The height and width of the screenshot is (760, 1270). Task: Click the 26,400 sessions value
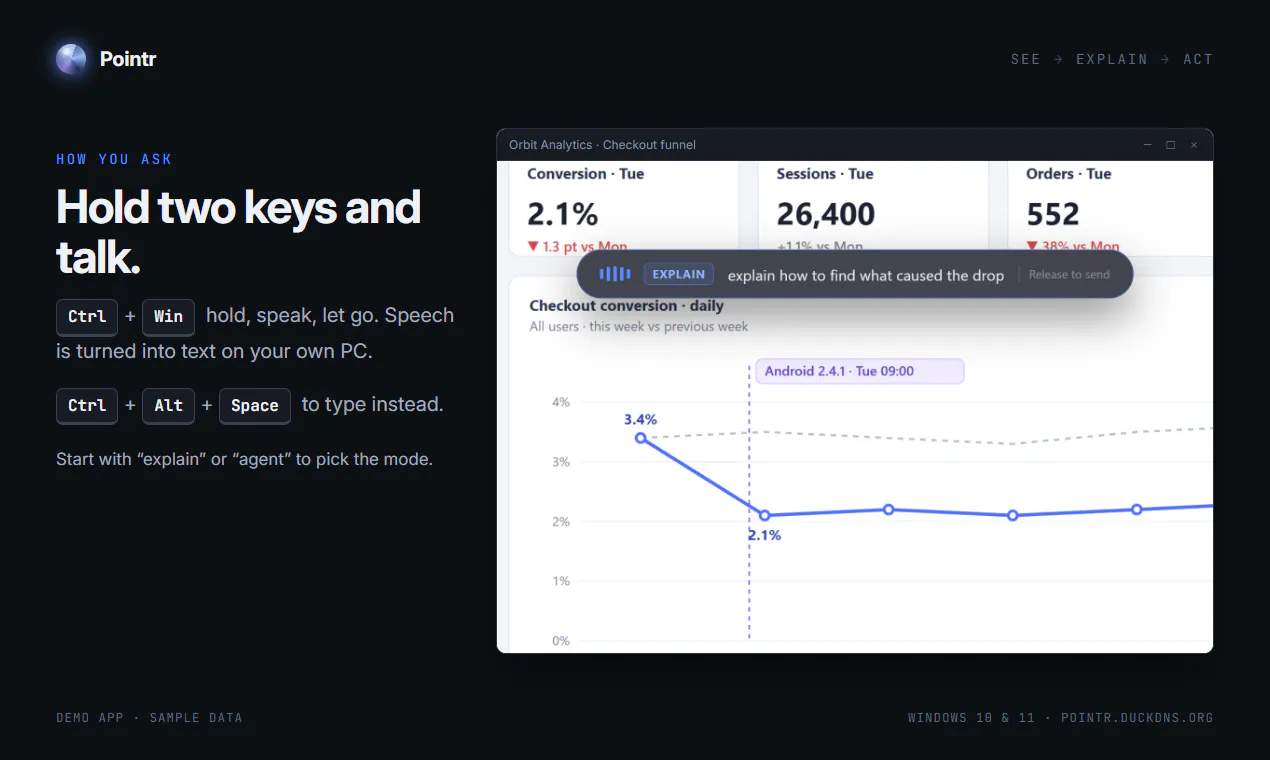pos(826,214)
